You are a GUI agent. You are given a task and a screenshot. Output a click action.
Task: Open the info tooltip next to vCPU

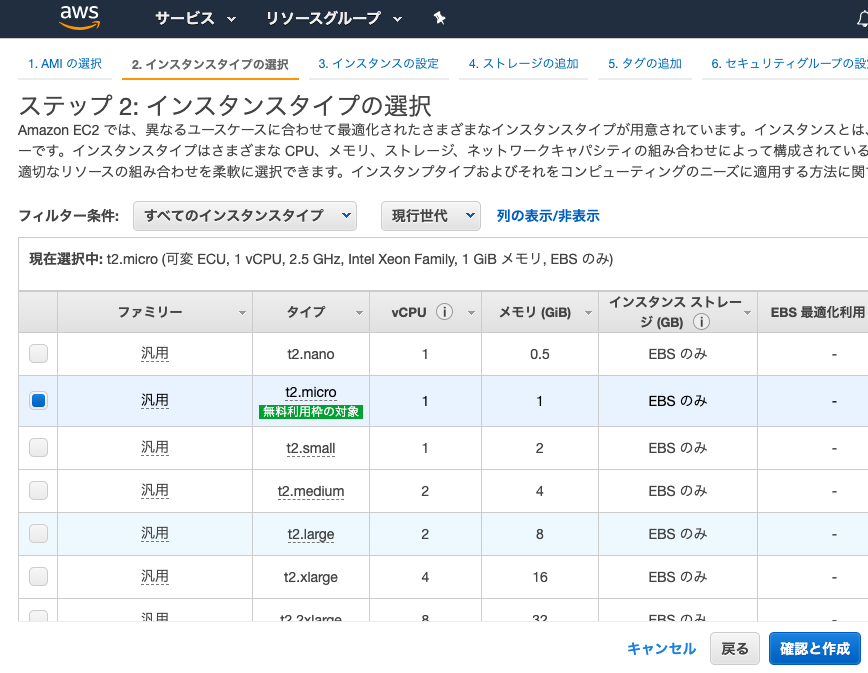(445, 311)
